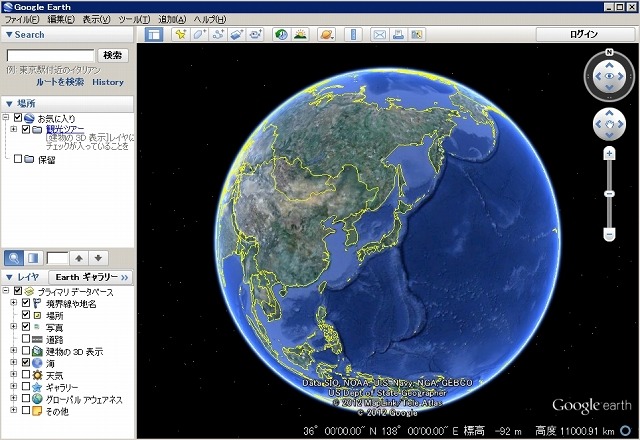Toggle the opacity adjust panel icon
The width and height of the screenshot is (640, 440).
pyautogui.click(x=33, y=258)
